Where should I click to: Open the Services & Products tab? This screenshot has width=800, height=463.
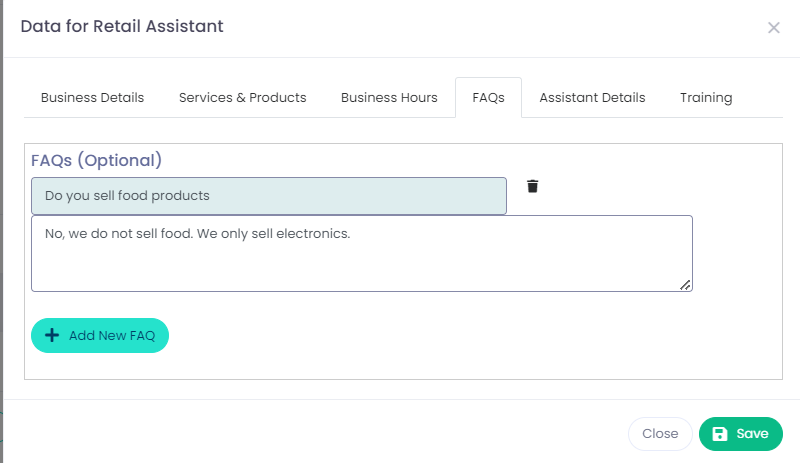point(242,98)
